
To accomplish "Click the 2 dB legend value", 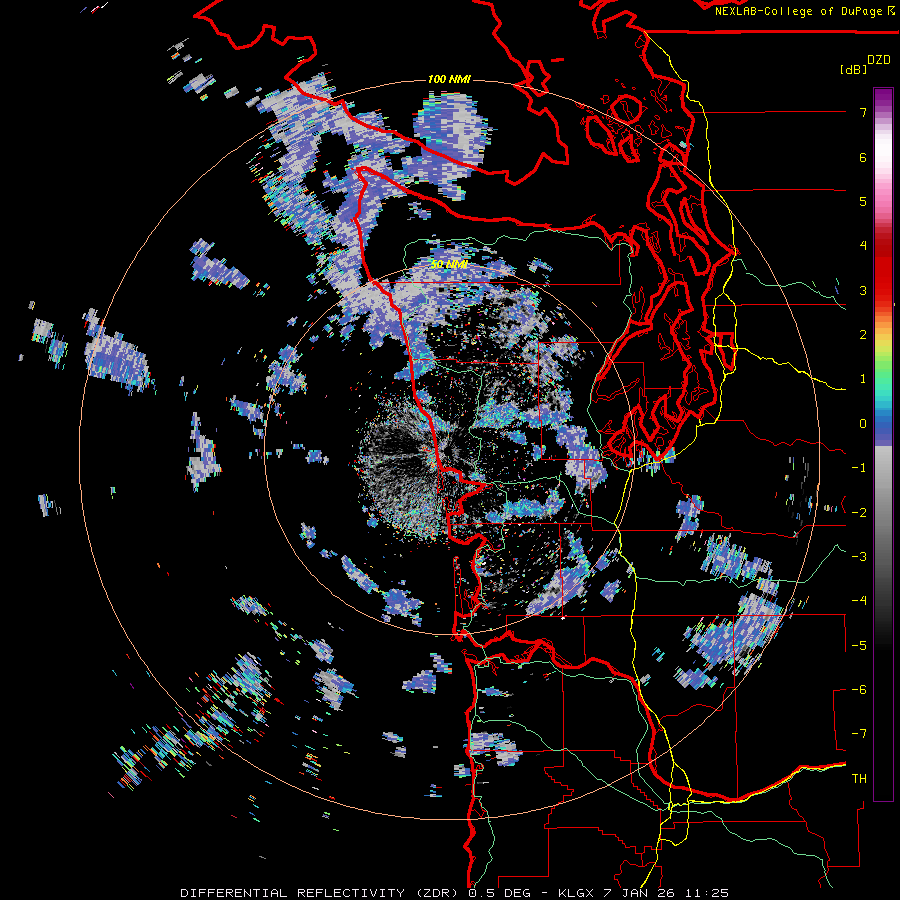I will (863, 335).
